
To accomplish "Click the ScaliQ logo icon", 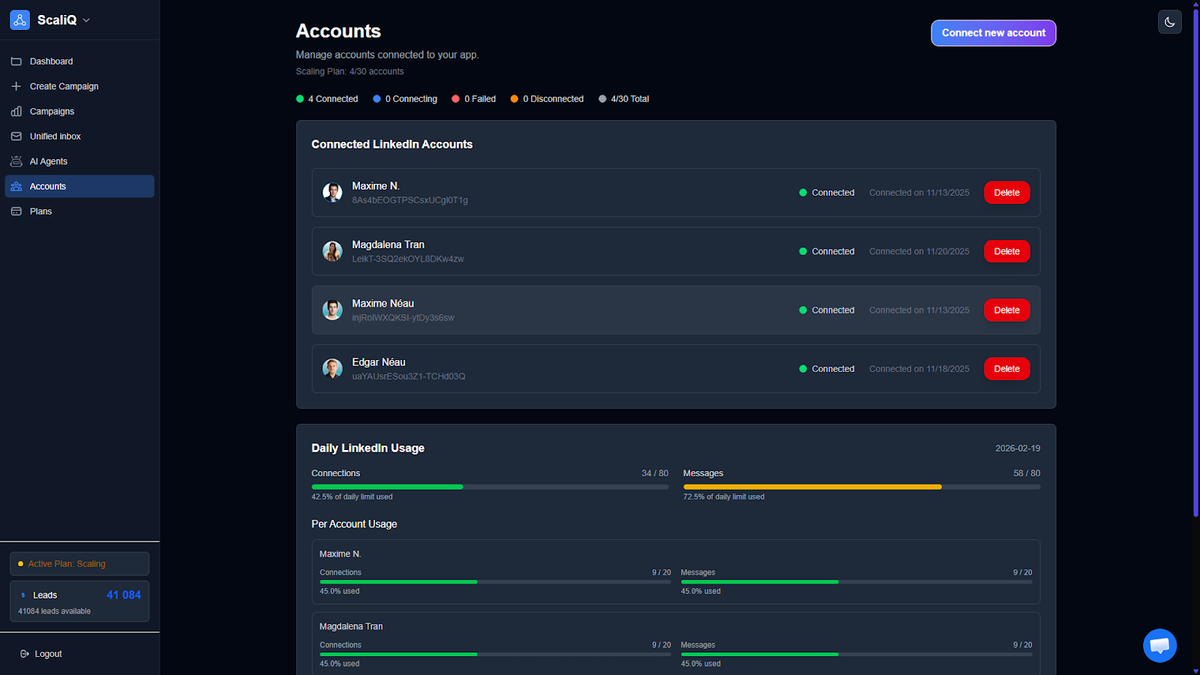I will [x=19, y=19].
